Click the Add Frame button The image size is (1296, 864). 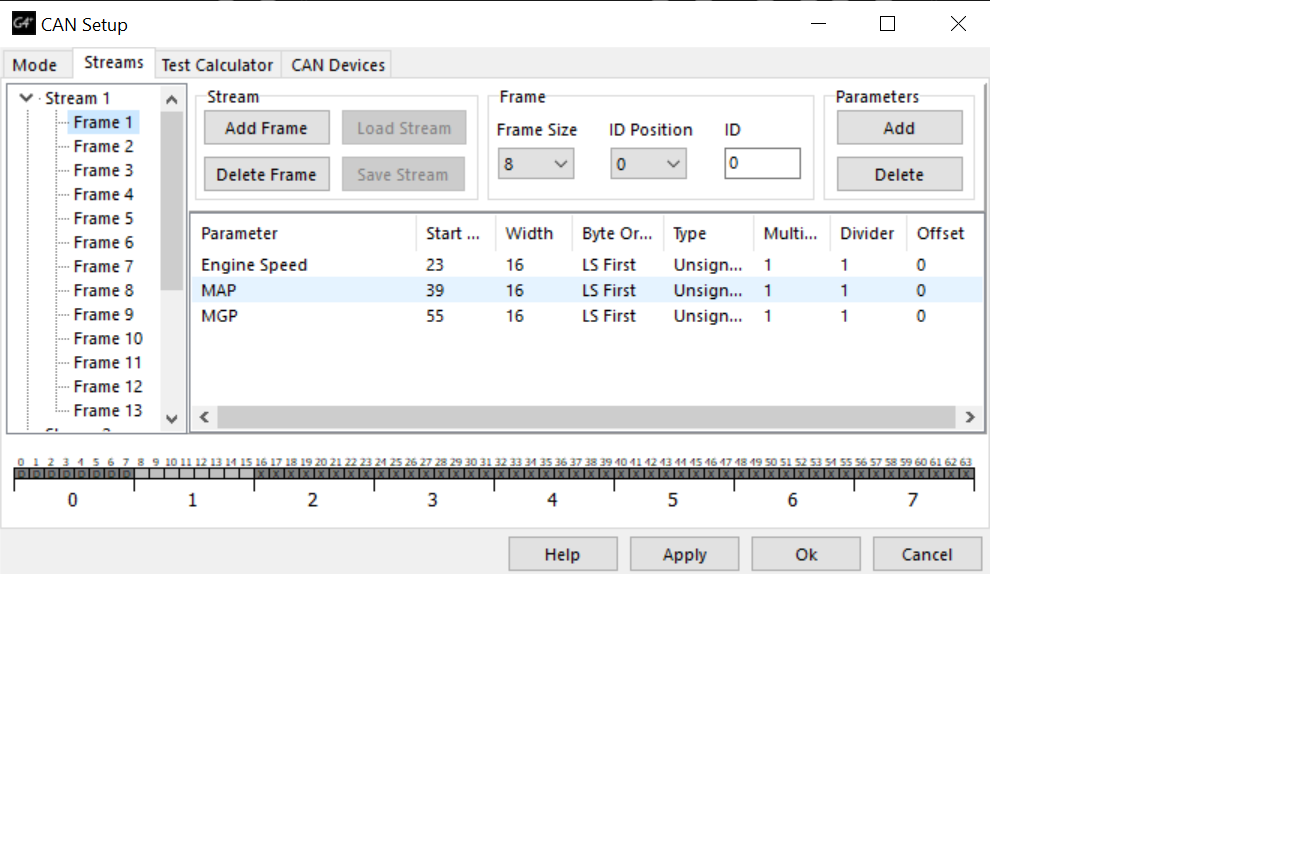click(266, 128)
